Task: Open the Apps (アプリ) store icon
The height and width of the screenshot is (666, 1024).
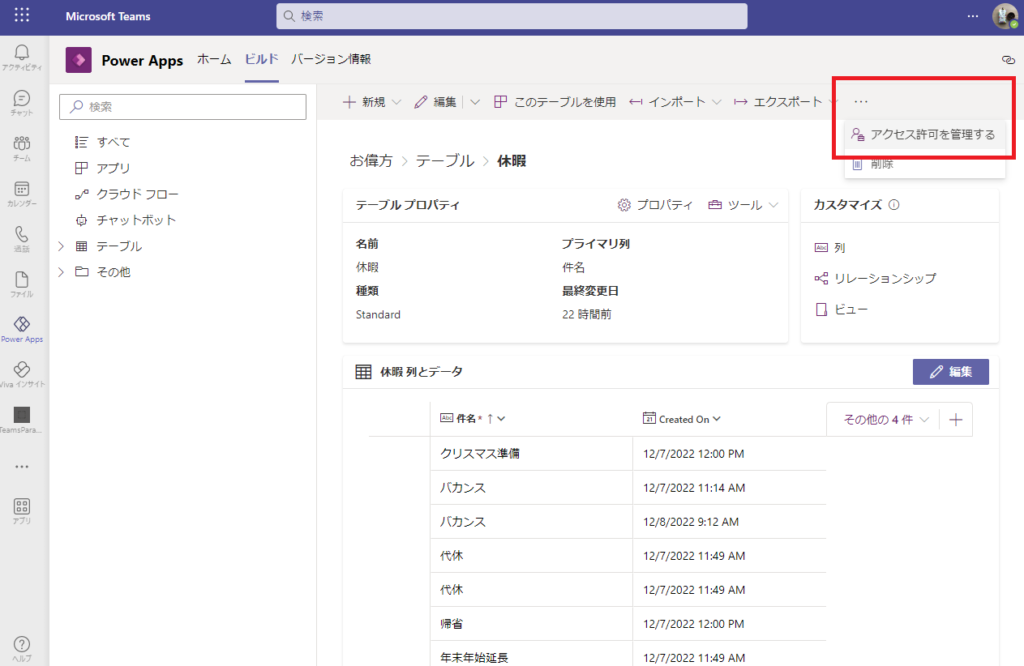Action: pyautogui.click(x=22, y=511)
